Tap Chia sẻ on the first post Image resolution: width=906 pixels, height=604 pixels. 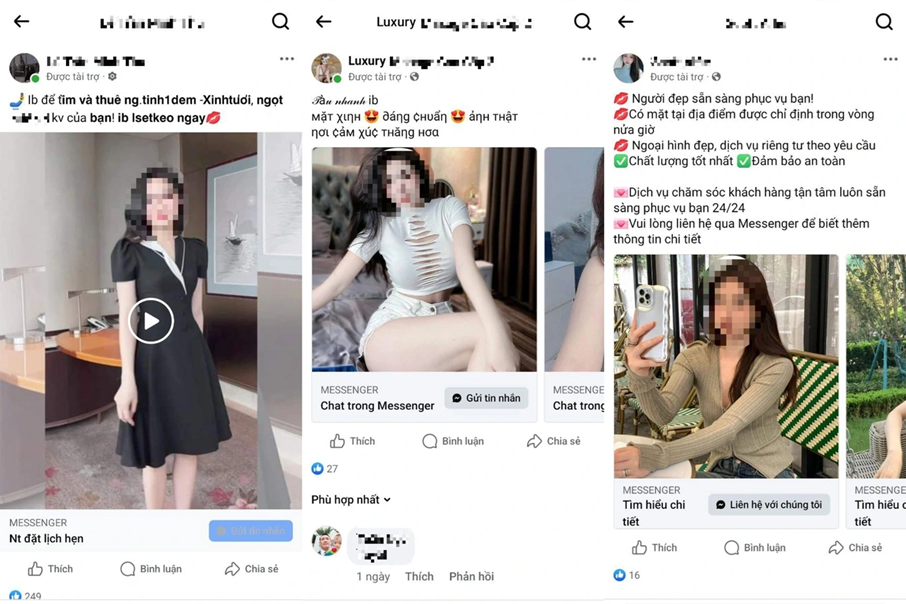pos(251,569)
